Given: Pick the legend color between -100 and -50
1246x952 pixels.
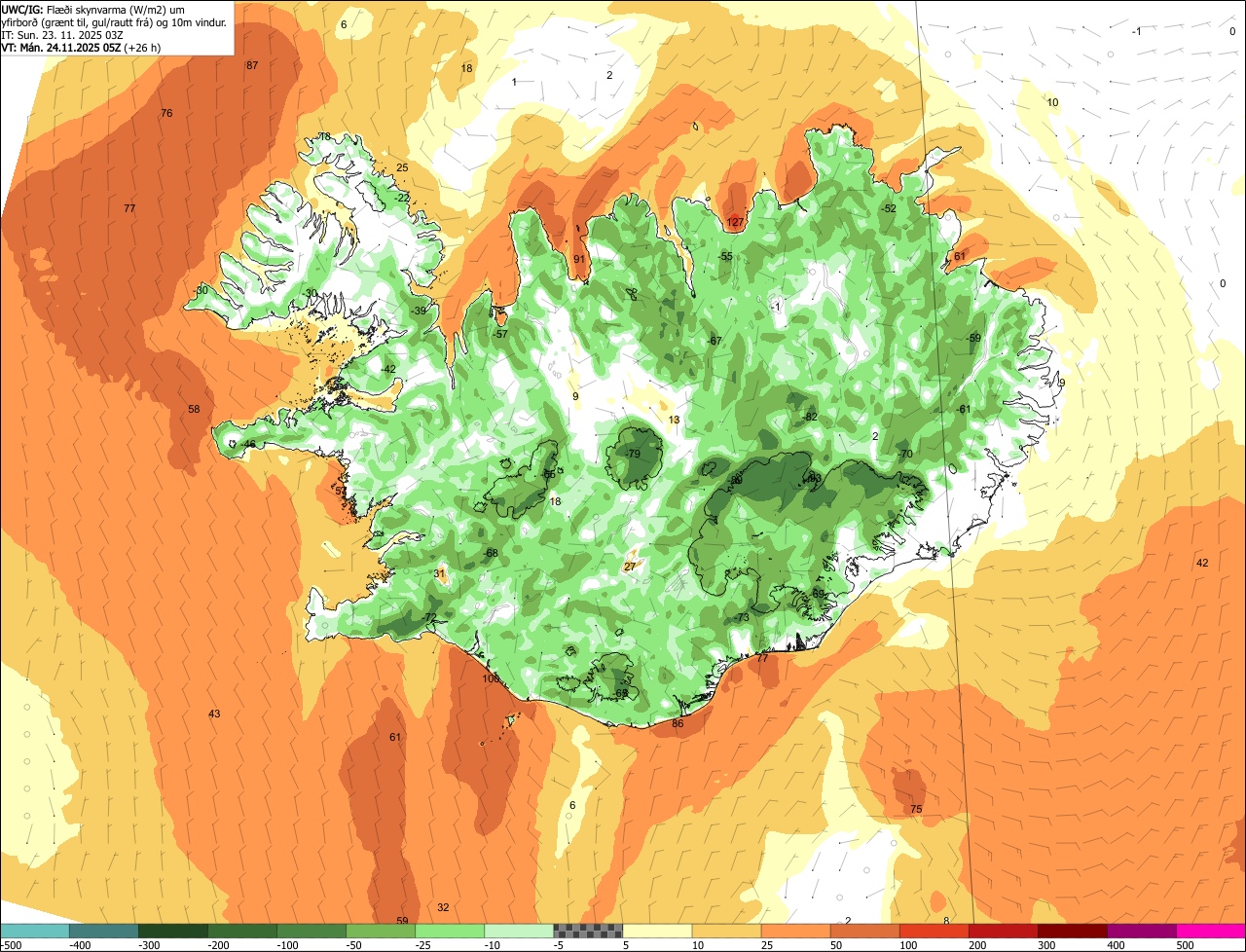Looking at the screenshot, I should (311, 931).
